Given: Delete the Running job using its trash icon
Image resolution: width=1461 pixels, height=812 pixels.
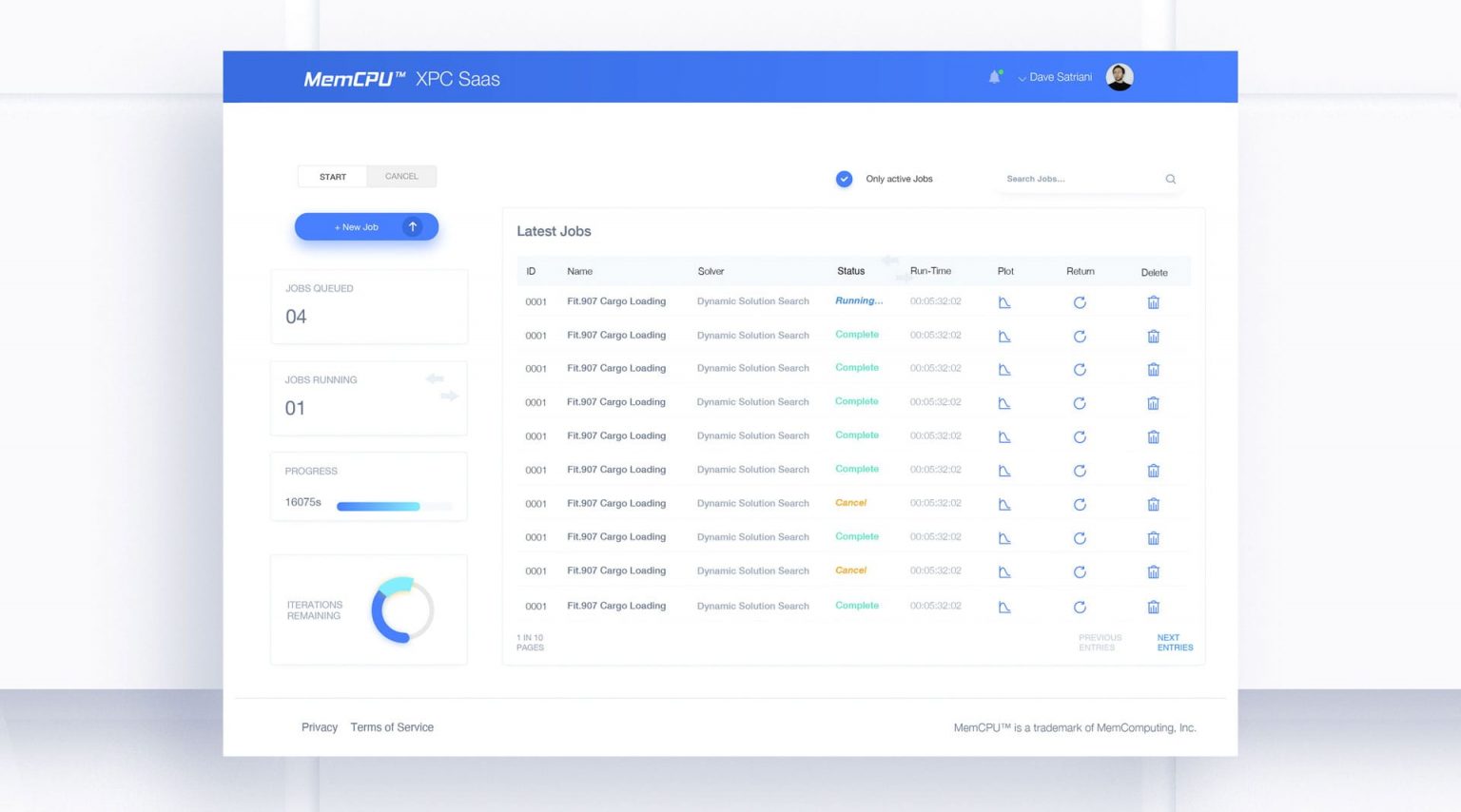Looking at the screenshot, I should [x=1153, y=302].
